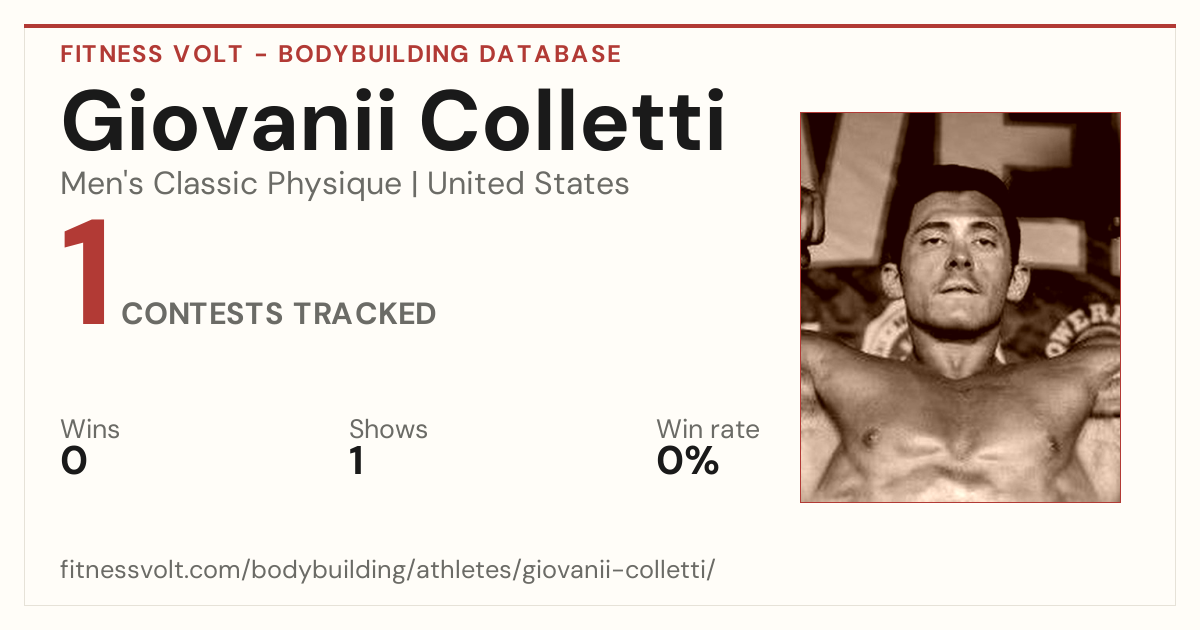Click the word Tracked beside the number
Screen dimensions: 1200x630
(x=364, y=314)
